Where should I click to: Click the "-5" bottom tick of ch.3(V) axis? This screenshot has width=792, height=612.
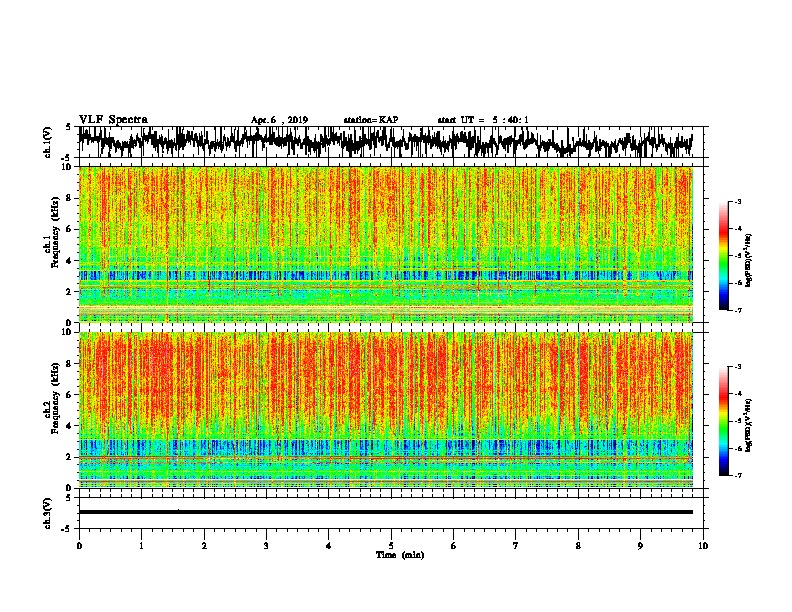[66, 529]
